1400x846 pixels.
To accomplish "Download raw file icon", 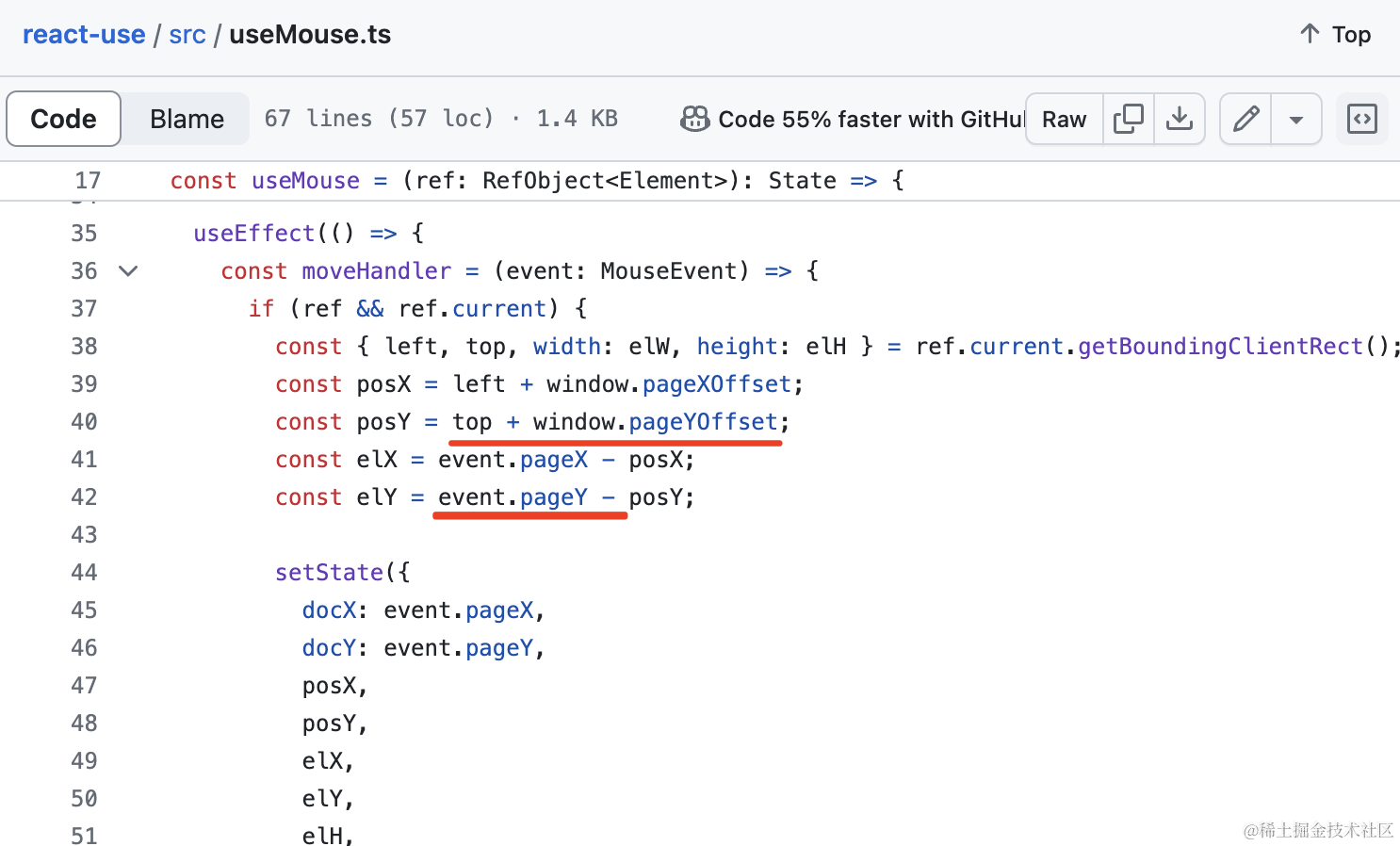I will click(1180, 119).
